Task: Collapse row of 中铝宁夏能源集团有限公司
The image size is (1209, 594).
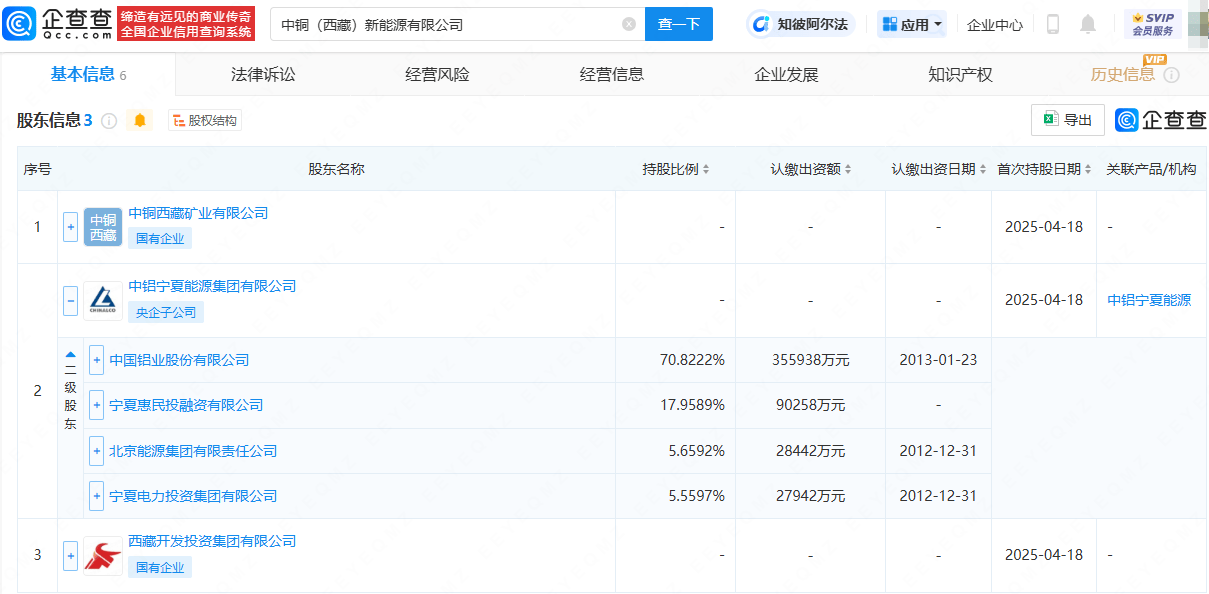Action: click(70, 300)
